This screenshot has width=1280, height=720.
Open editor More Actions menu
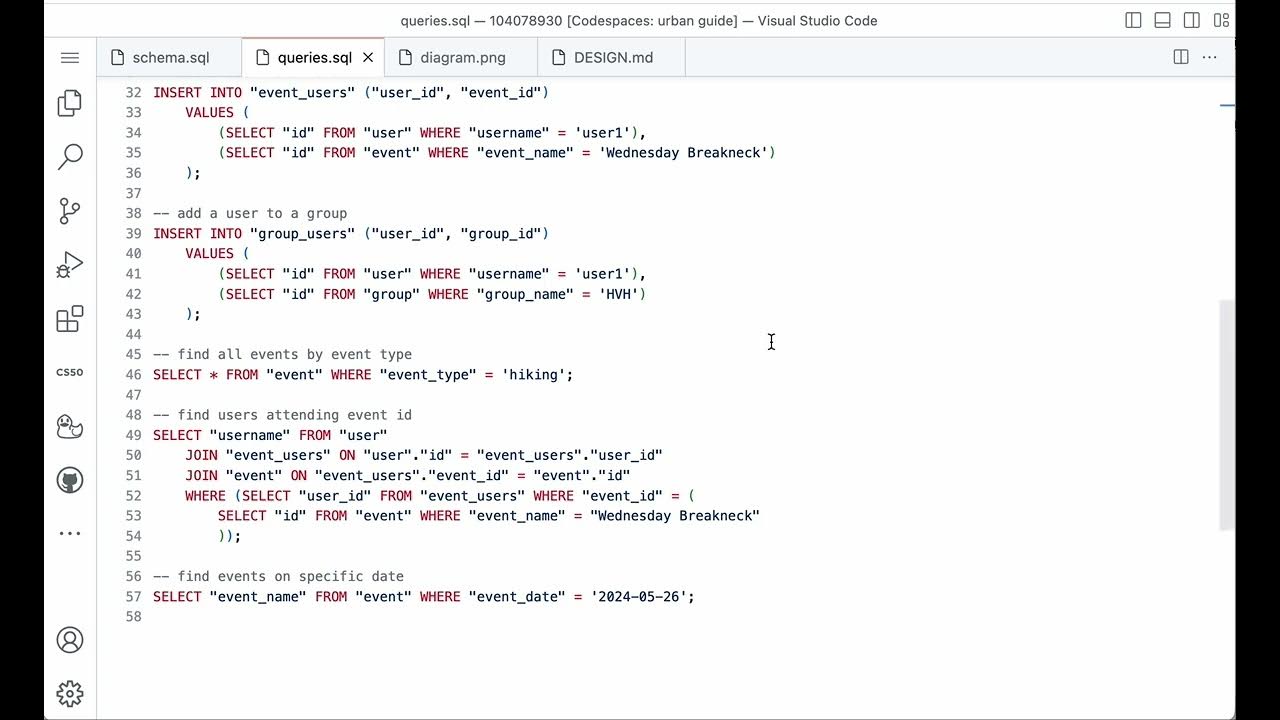(x=1210, y=58)
